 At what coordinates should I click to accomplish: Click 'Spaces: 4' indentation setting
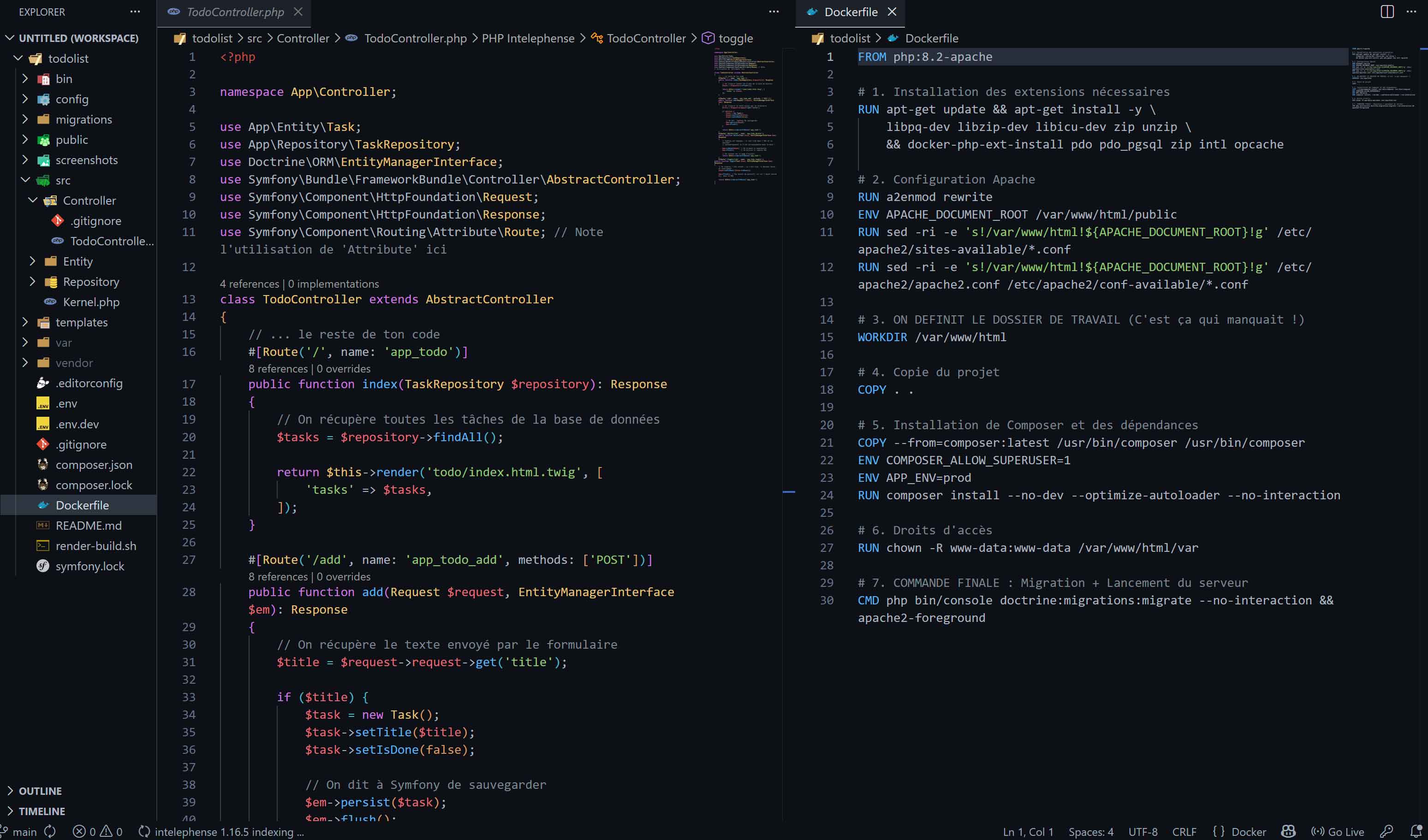1091,832
